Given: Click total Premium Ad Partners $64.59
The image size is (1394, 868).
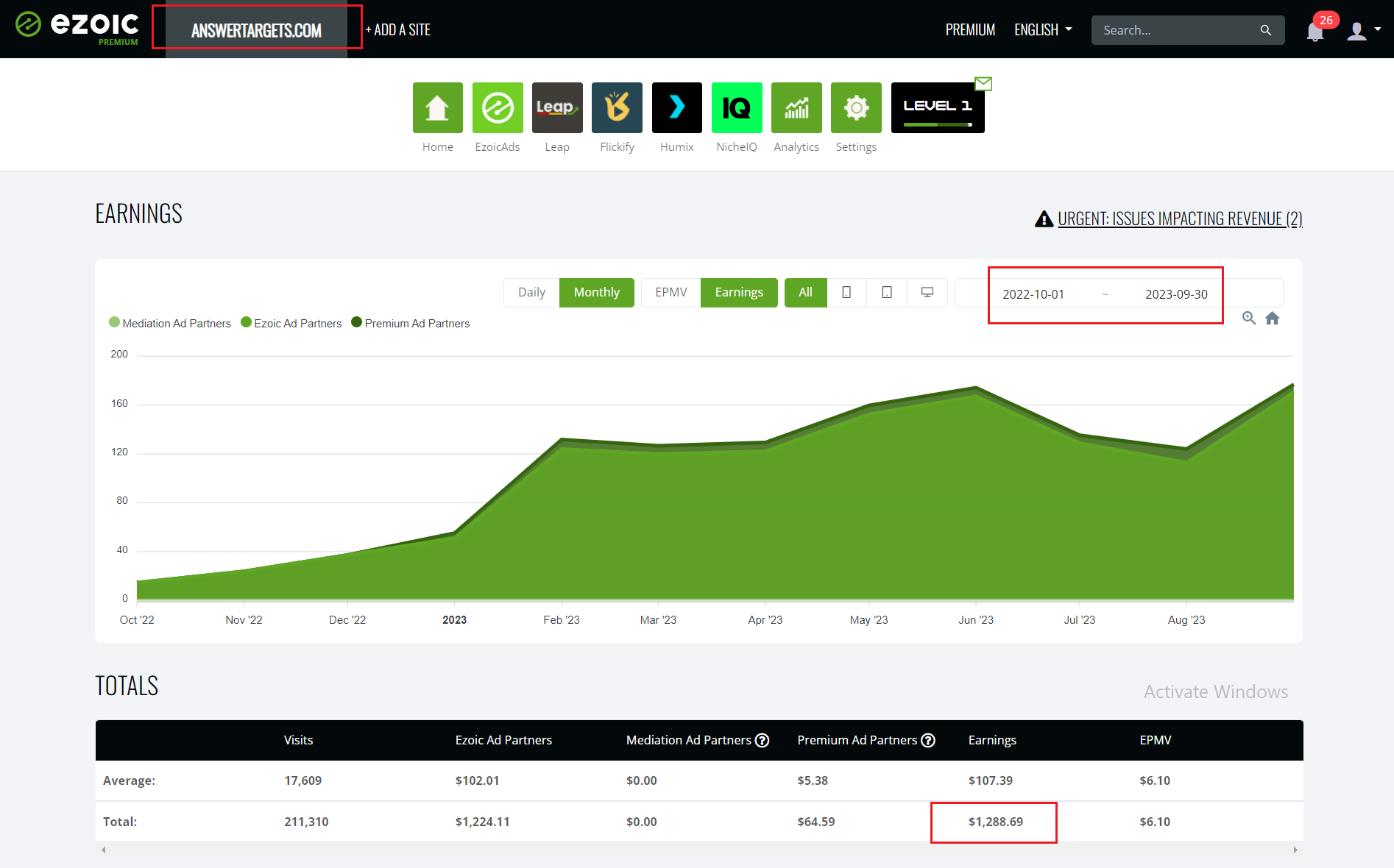Looking at the screenshot, I should pos(816,822).
